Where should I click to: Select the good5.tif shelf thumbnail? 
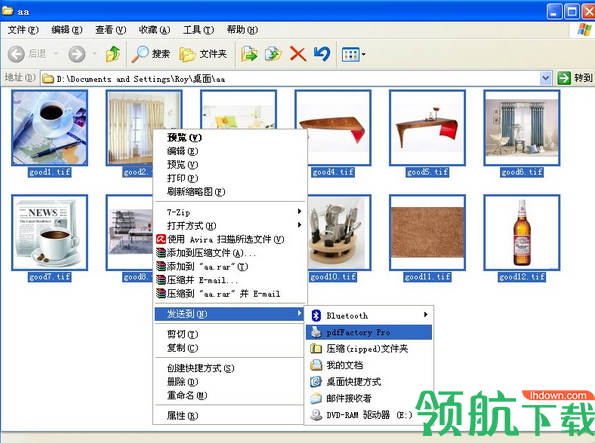click(x=427, y=128)
